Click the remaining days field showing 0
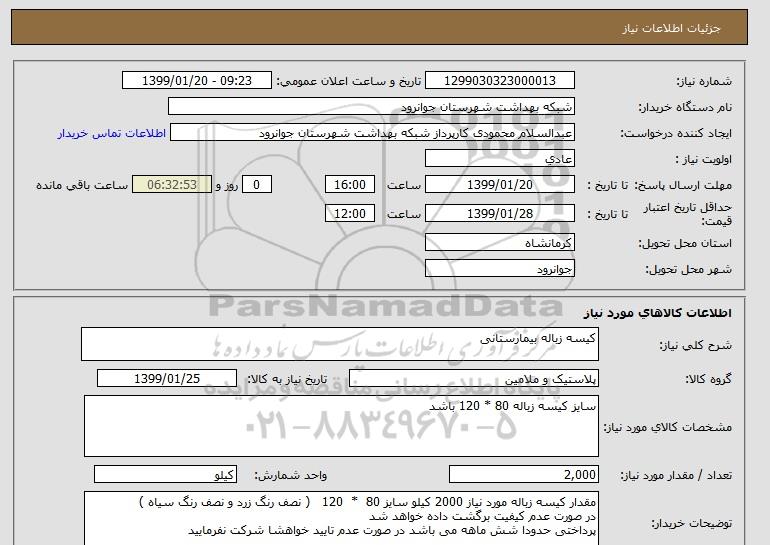 click(256, 185)
